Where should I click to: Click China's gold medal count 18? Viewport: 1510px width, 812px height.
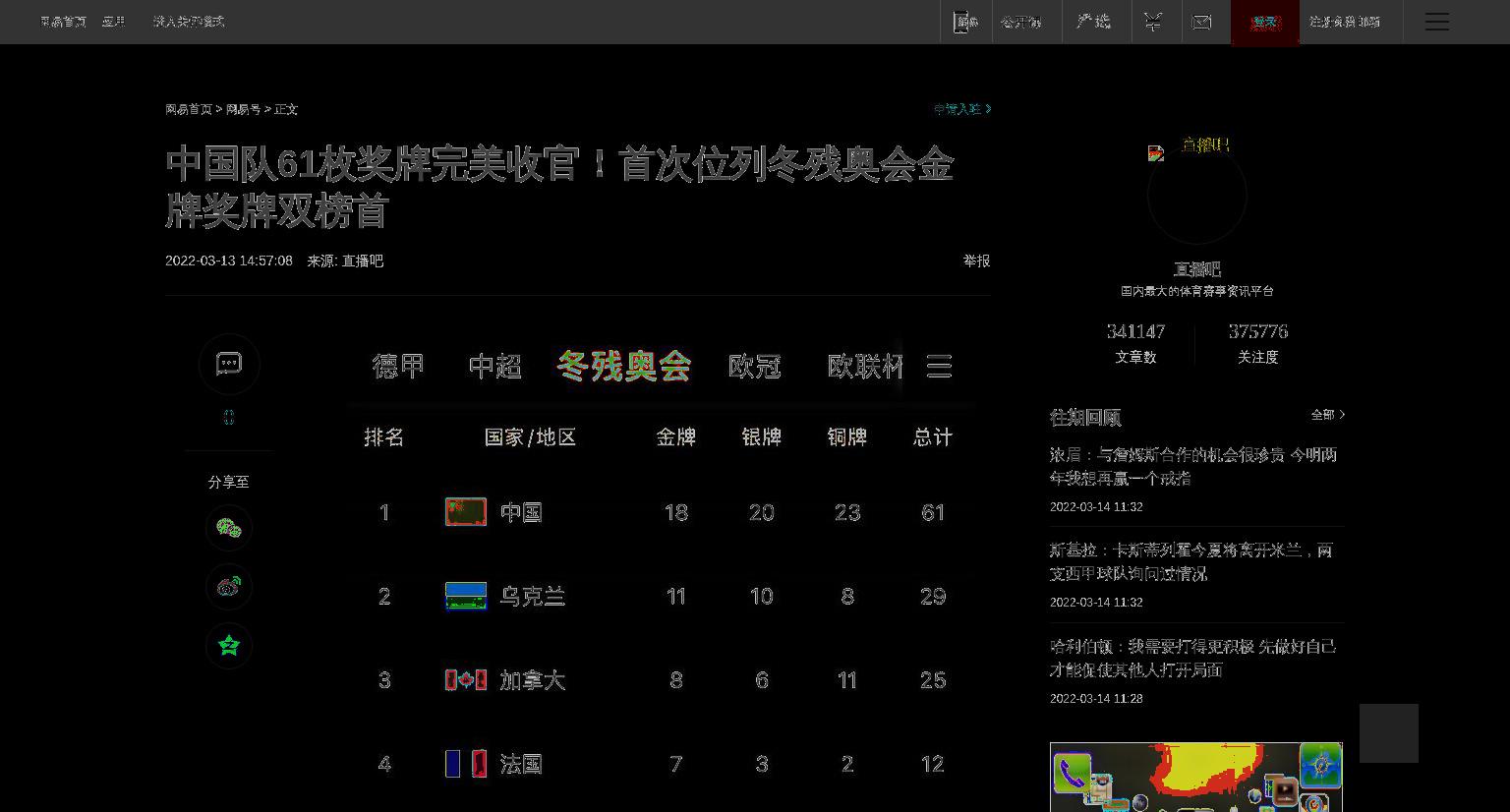[x=676, y=512]
